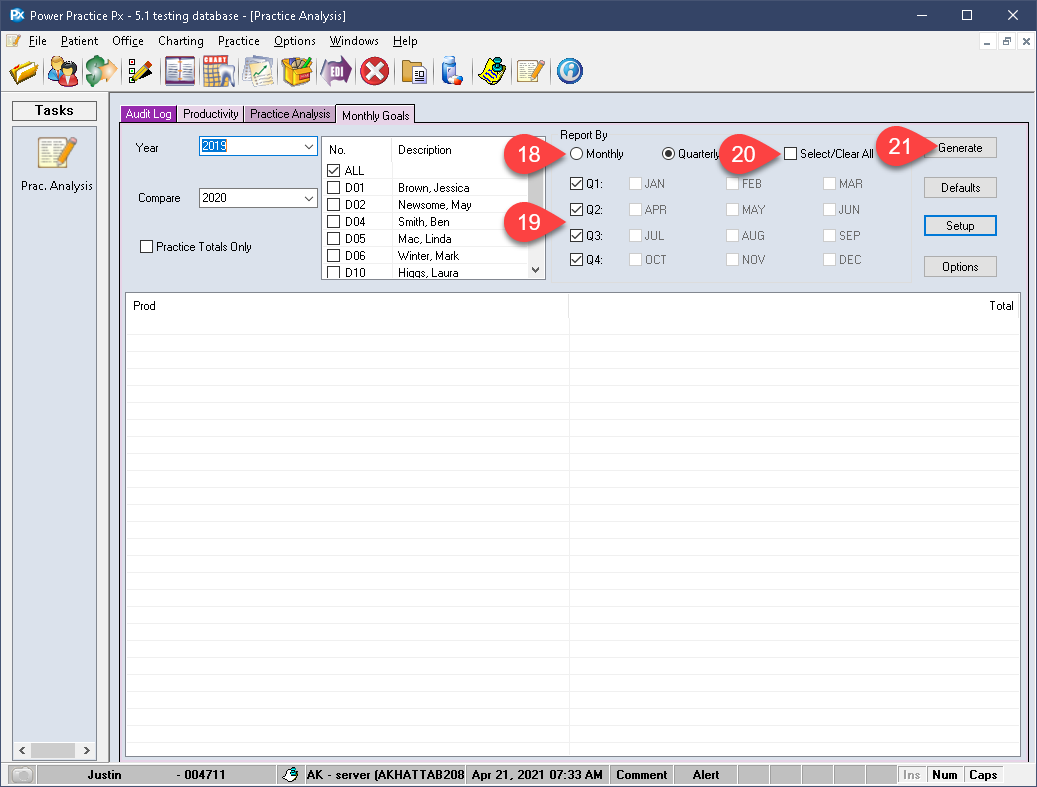
Task: Open the folder with document toolbar icon
Action: (x=414, y=72)
